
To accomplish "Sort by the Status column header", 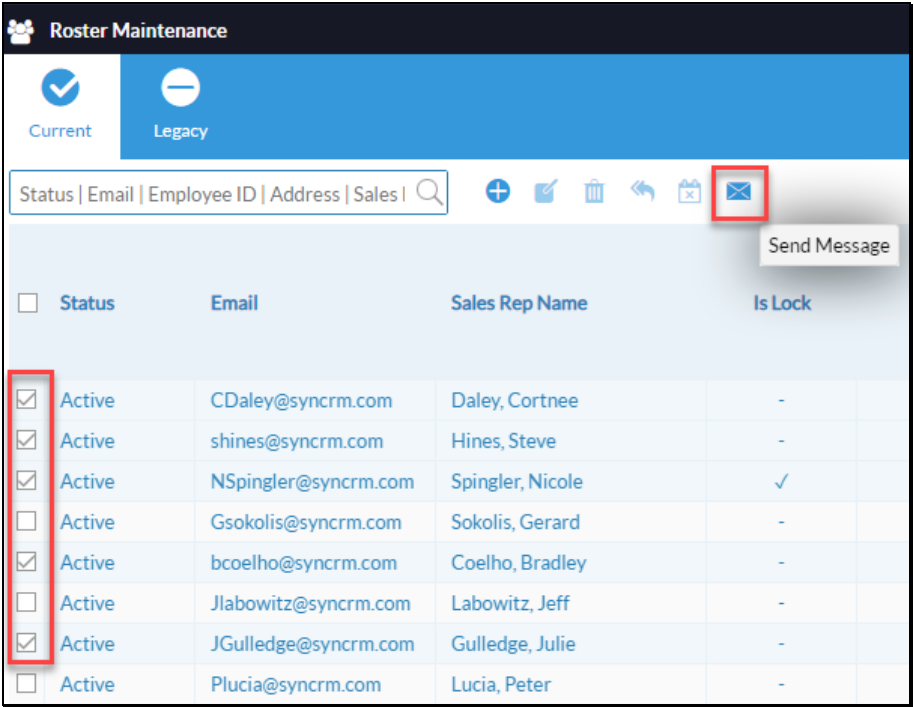I will pyautogui.click(x=87, y=303).
